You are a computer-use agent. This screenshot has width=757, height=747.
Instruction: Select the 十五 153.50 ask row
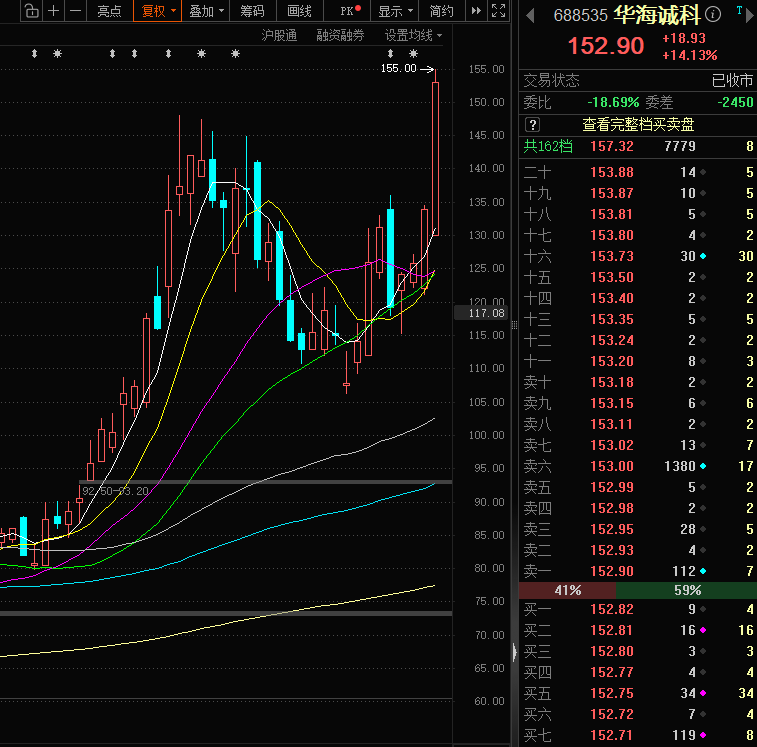pos(638,277)
